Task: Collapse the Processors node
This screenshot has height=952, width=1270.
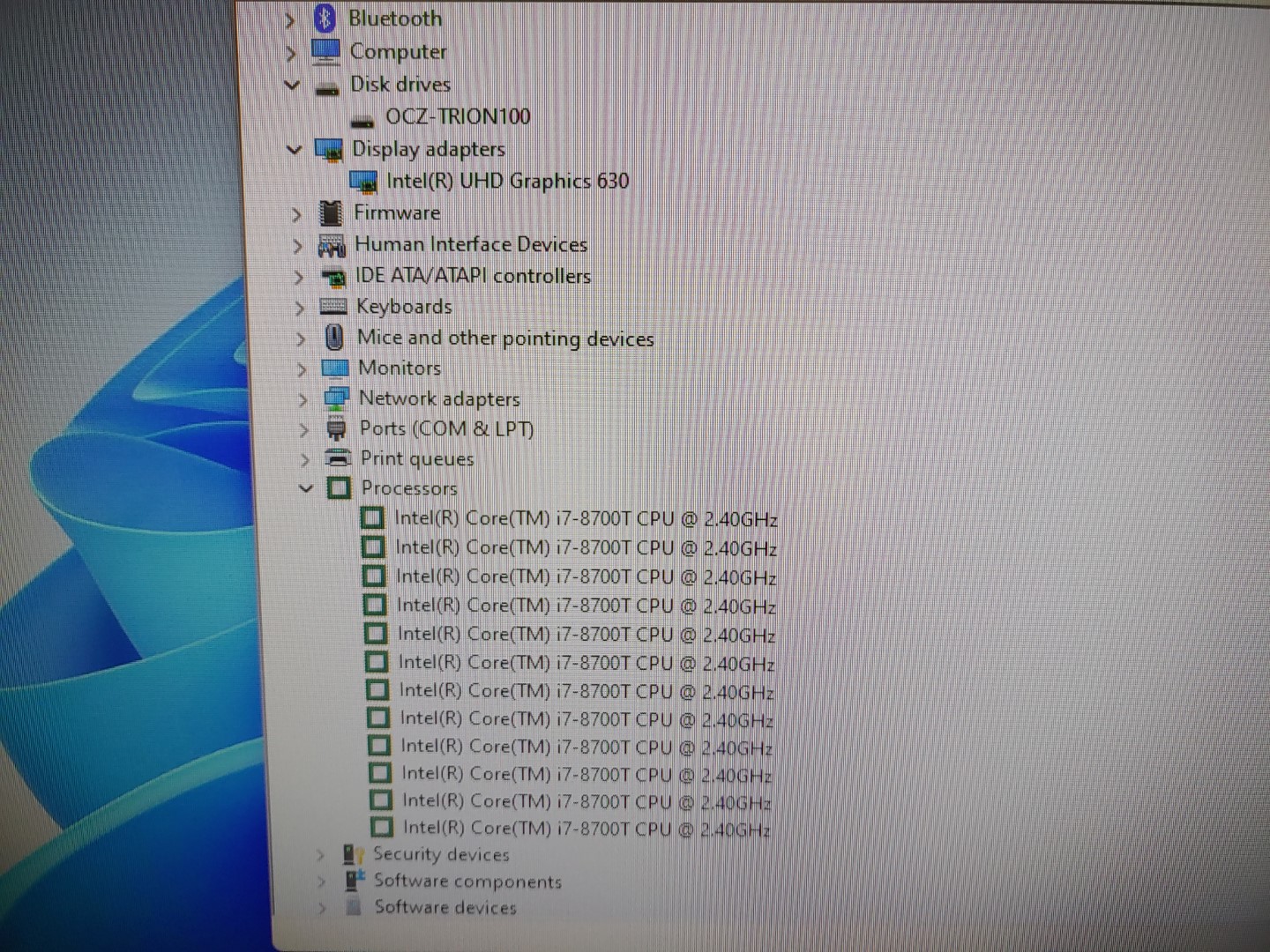Action: pos(305,487)
